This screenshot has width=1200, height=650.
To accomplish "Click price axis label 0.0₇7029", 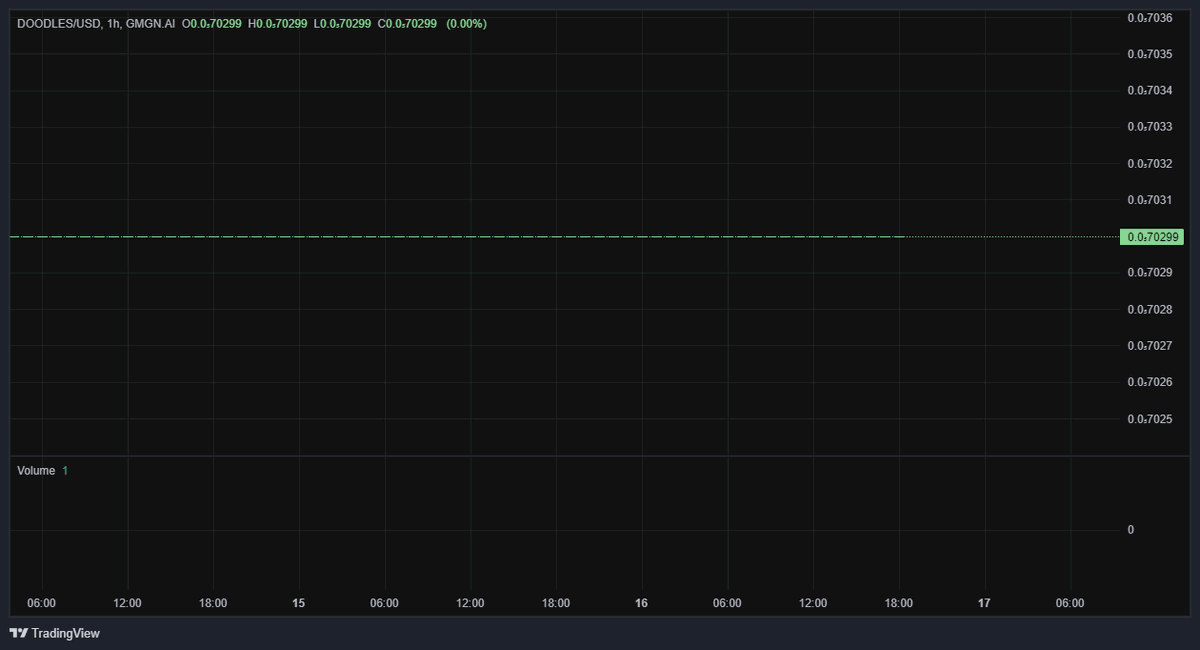I will pos(1150,273).
